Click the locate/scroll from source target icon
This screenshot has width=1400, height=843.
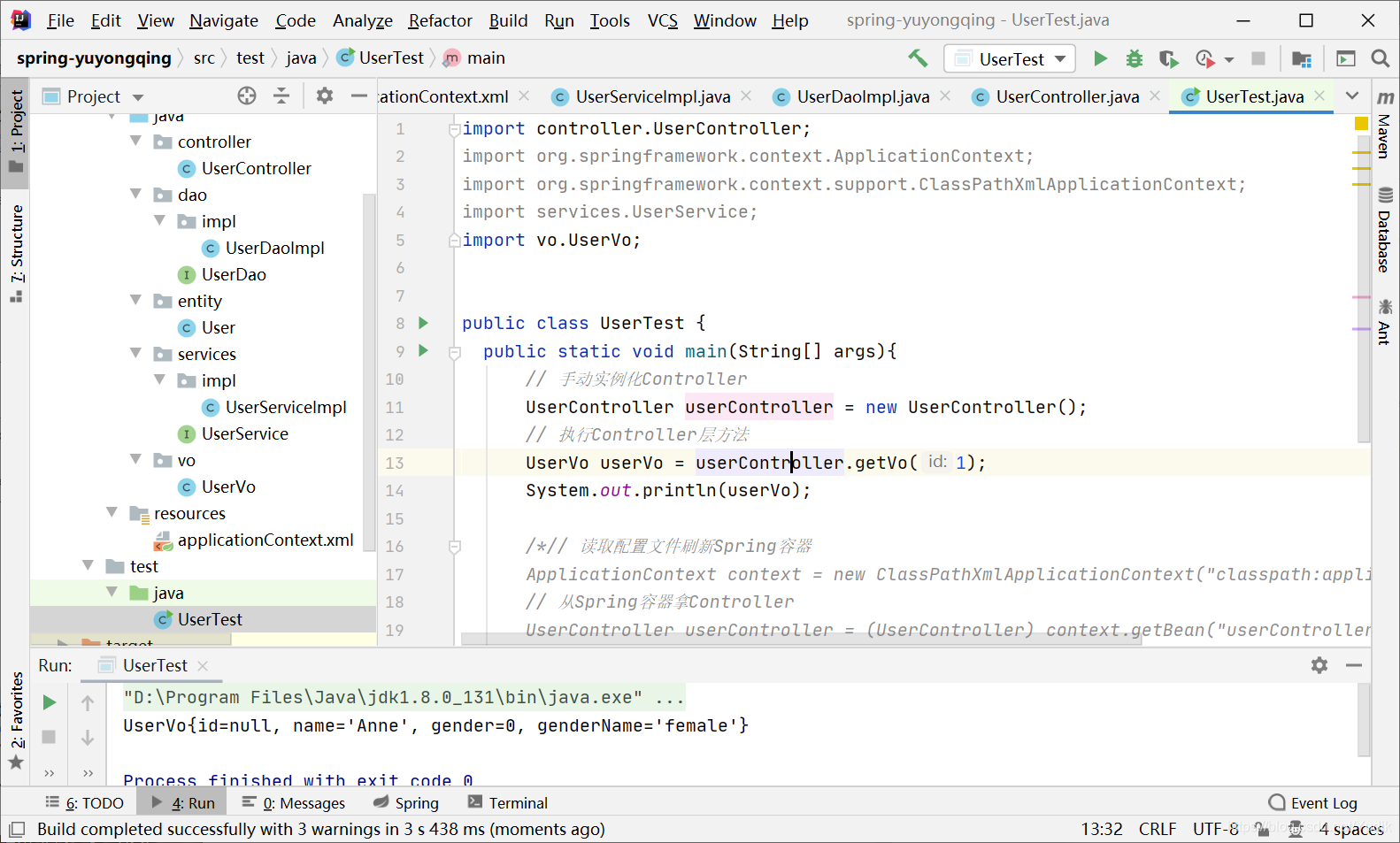247,96
